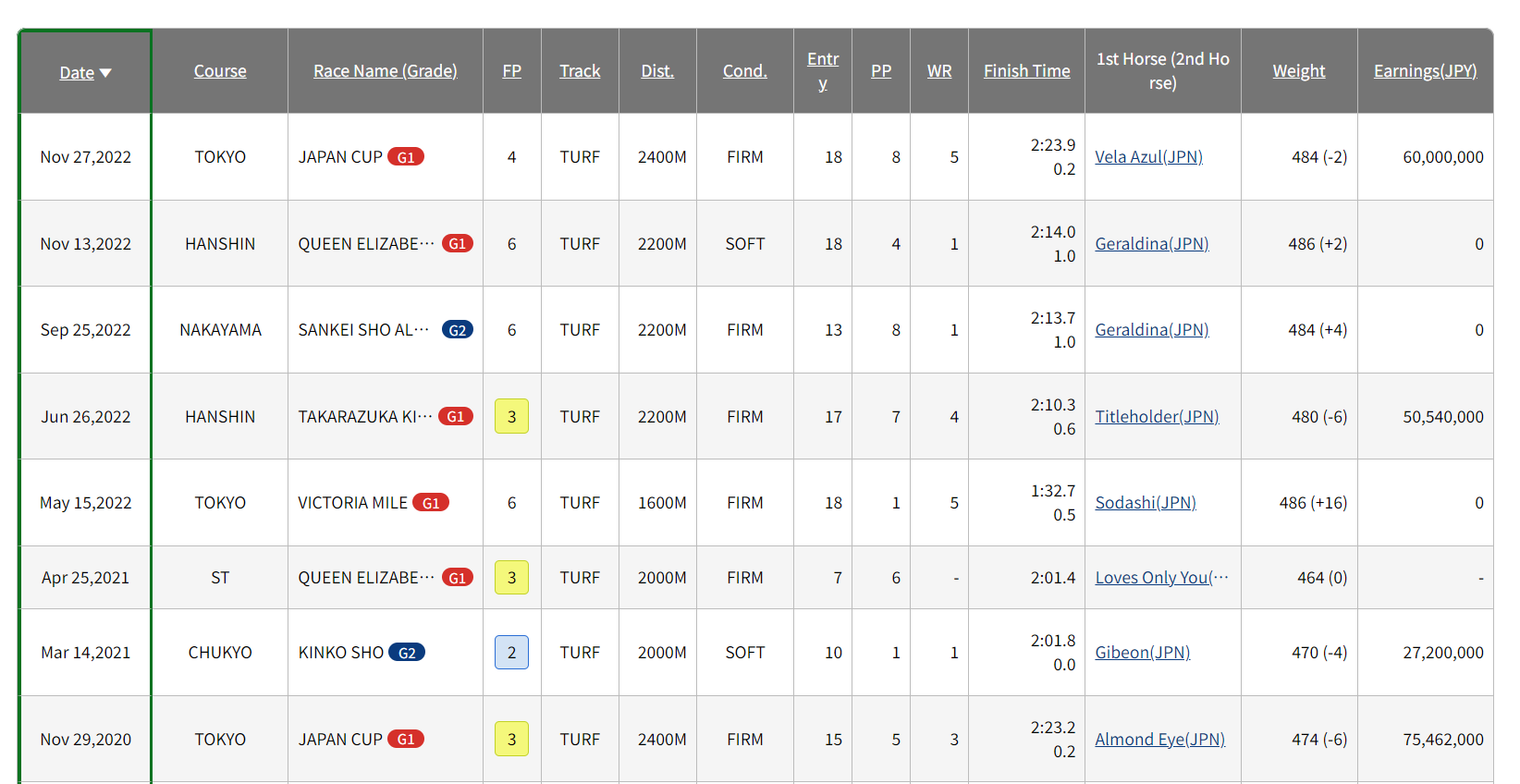The height and width of the screenshot is (784, 1520).
Task: Select finish time 1:32.7
Action: click(x=1053, y=491)
